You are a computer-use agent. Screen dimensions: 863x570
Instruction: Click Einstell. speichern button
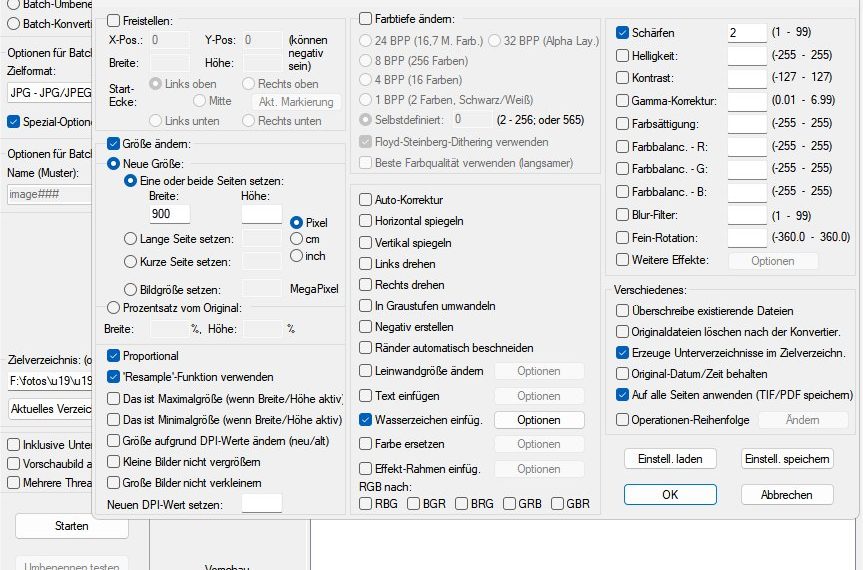786,459
